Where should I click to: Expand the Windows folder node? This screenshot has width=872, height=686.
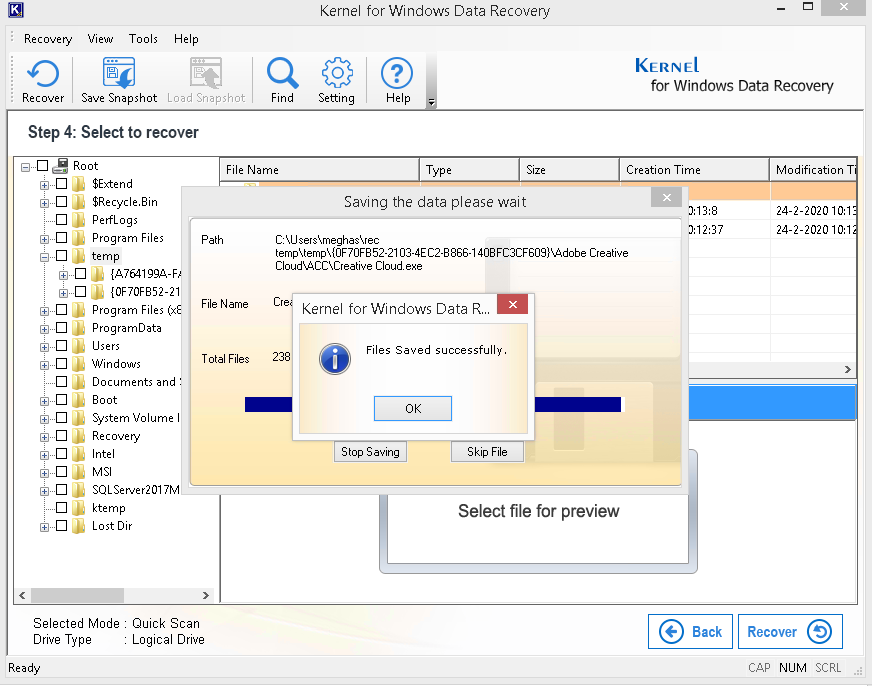click(x=44, y=365)
